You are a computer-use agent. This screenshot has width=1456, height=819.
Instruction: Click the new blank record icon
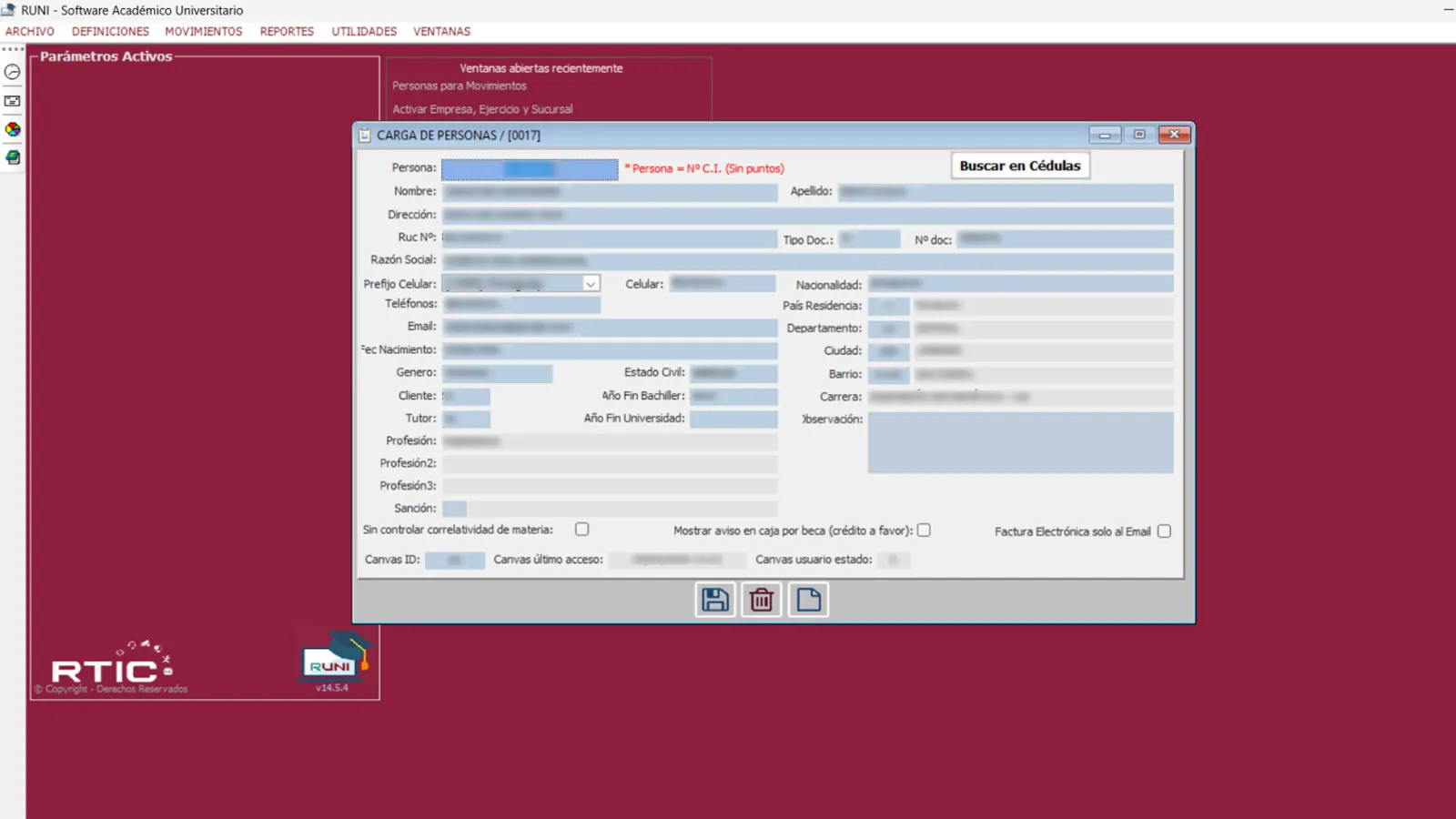808,600
